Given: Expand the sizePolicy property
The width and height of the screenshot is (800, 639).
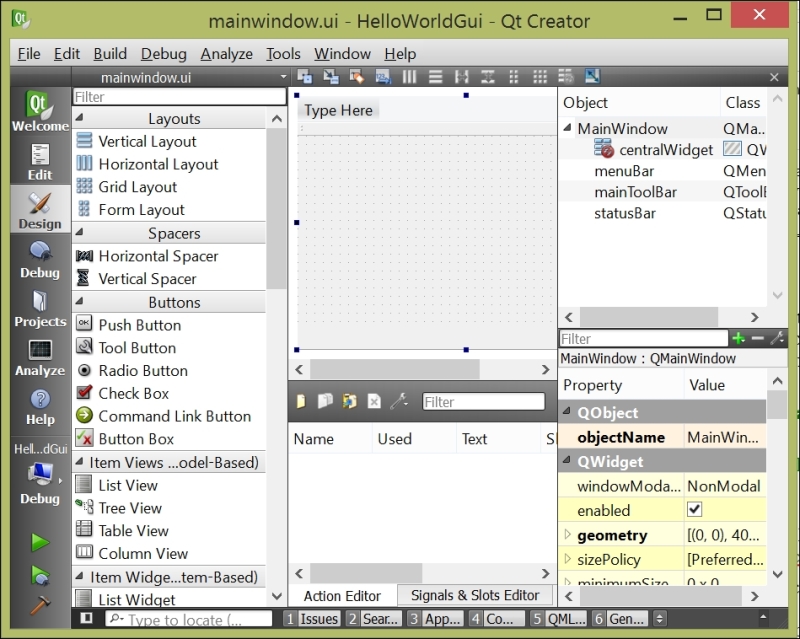Looking at the screenshot, I should 567,559.
